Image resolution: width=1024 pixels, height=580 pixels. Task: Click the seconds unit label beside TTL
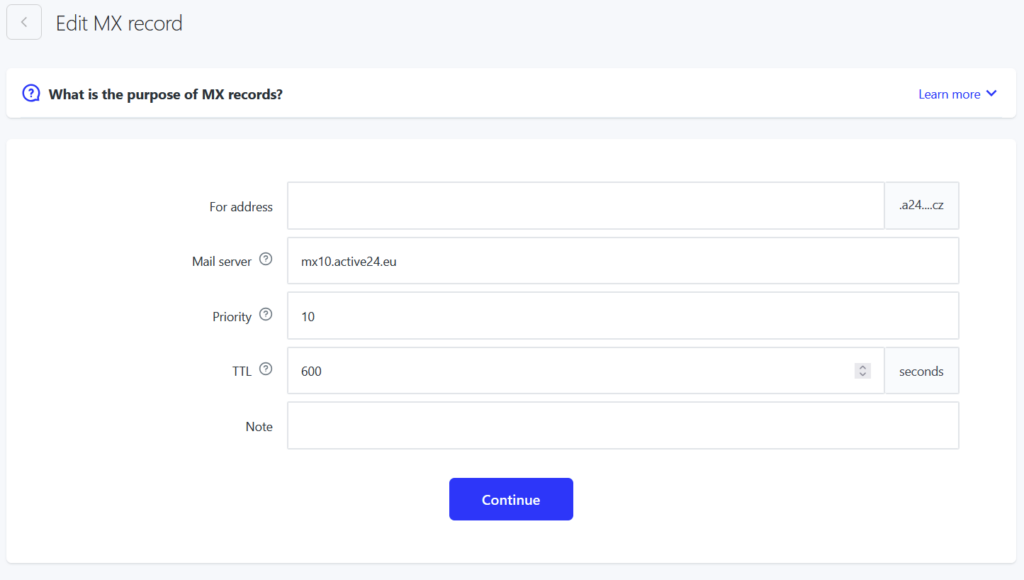(x=921, y=371)
